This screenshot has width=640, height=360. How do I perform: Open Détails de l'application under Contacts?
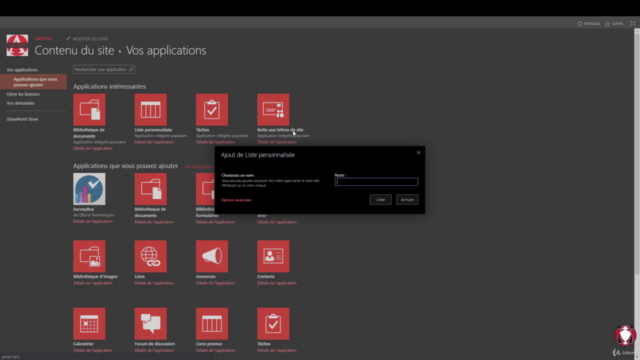(x=277, y=283)
